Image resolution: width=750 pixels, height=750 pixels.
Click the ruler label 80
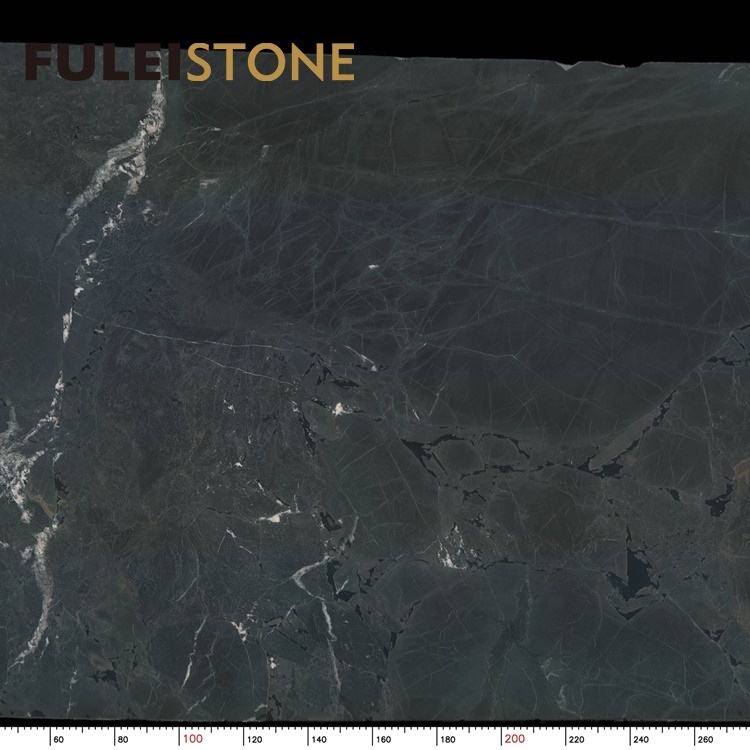[x=123, y=740]
